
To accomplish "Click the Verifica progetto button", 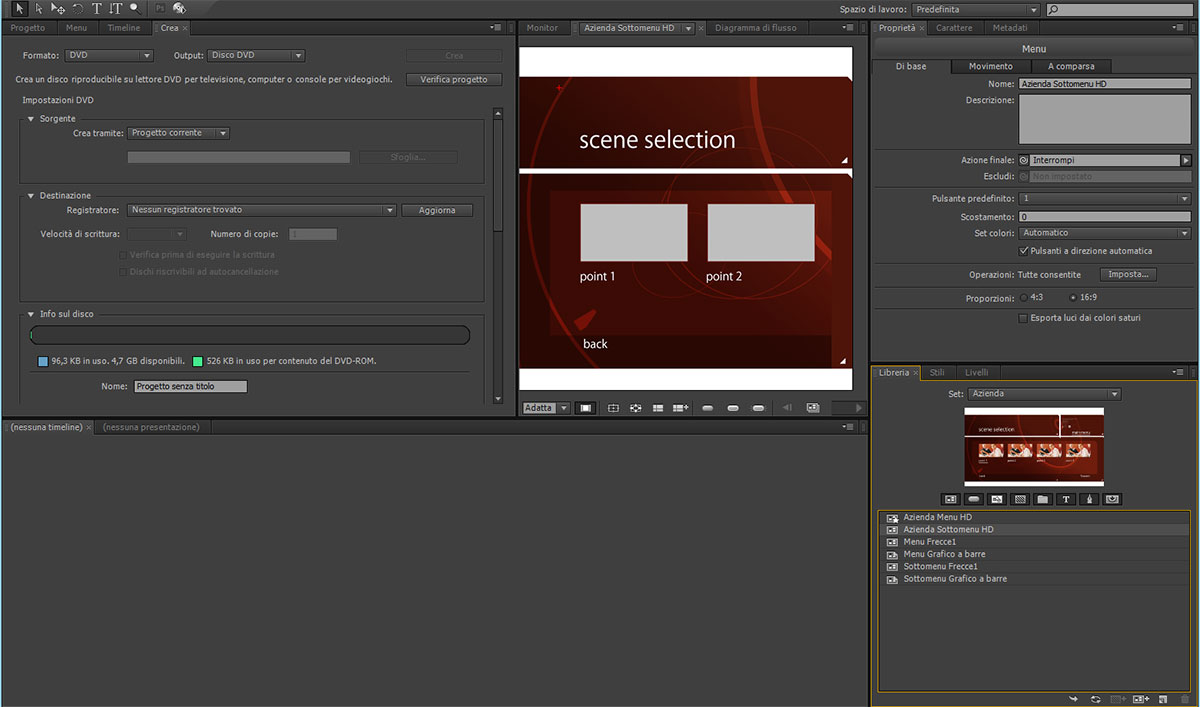I will tap(454, 79).
